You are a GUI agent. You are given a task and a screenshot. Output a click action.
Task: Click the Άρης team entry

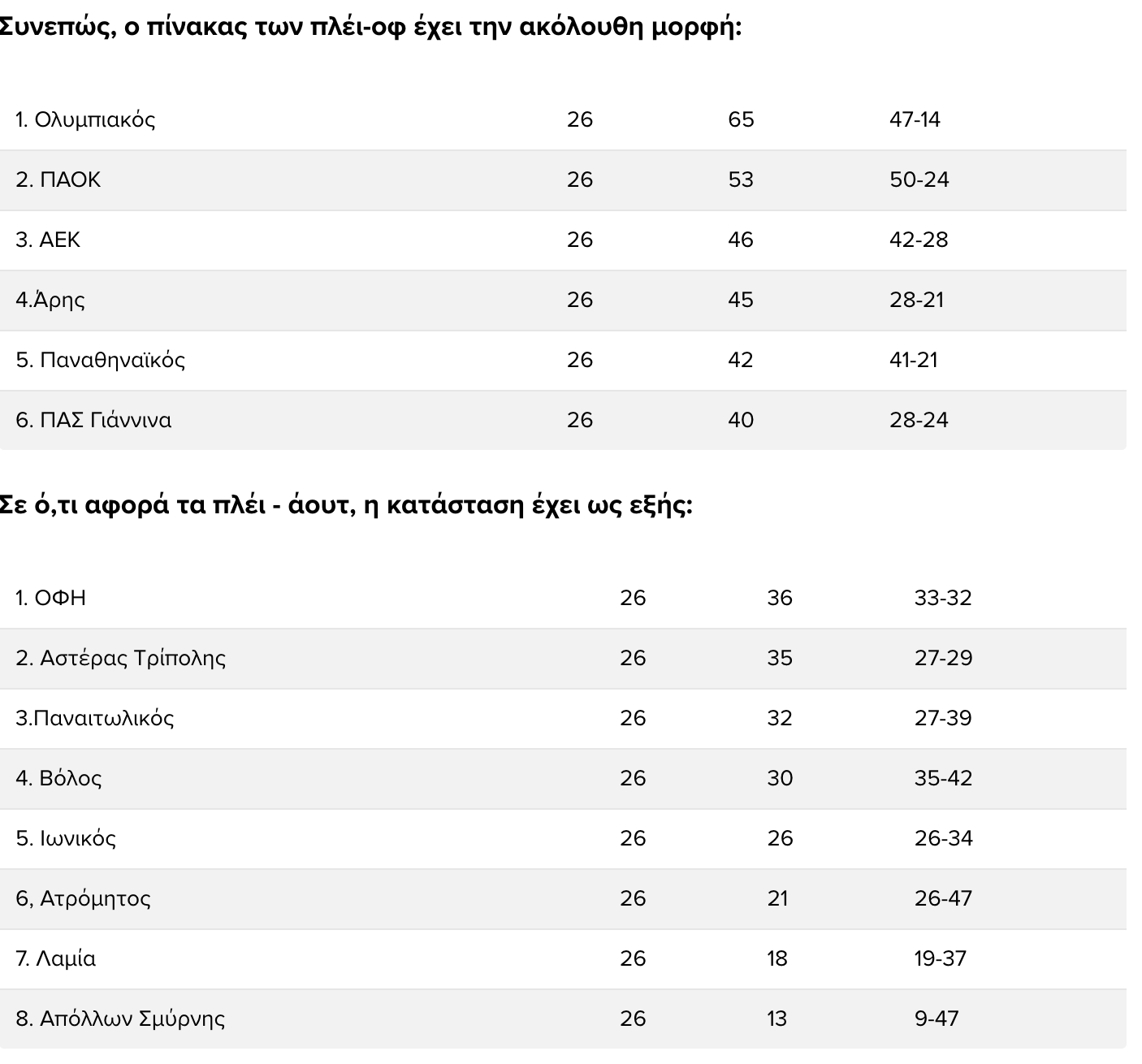pyautogui.click(x=50, y=300)
